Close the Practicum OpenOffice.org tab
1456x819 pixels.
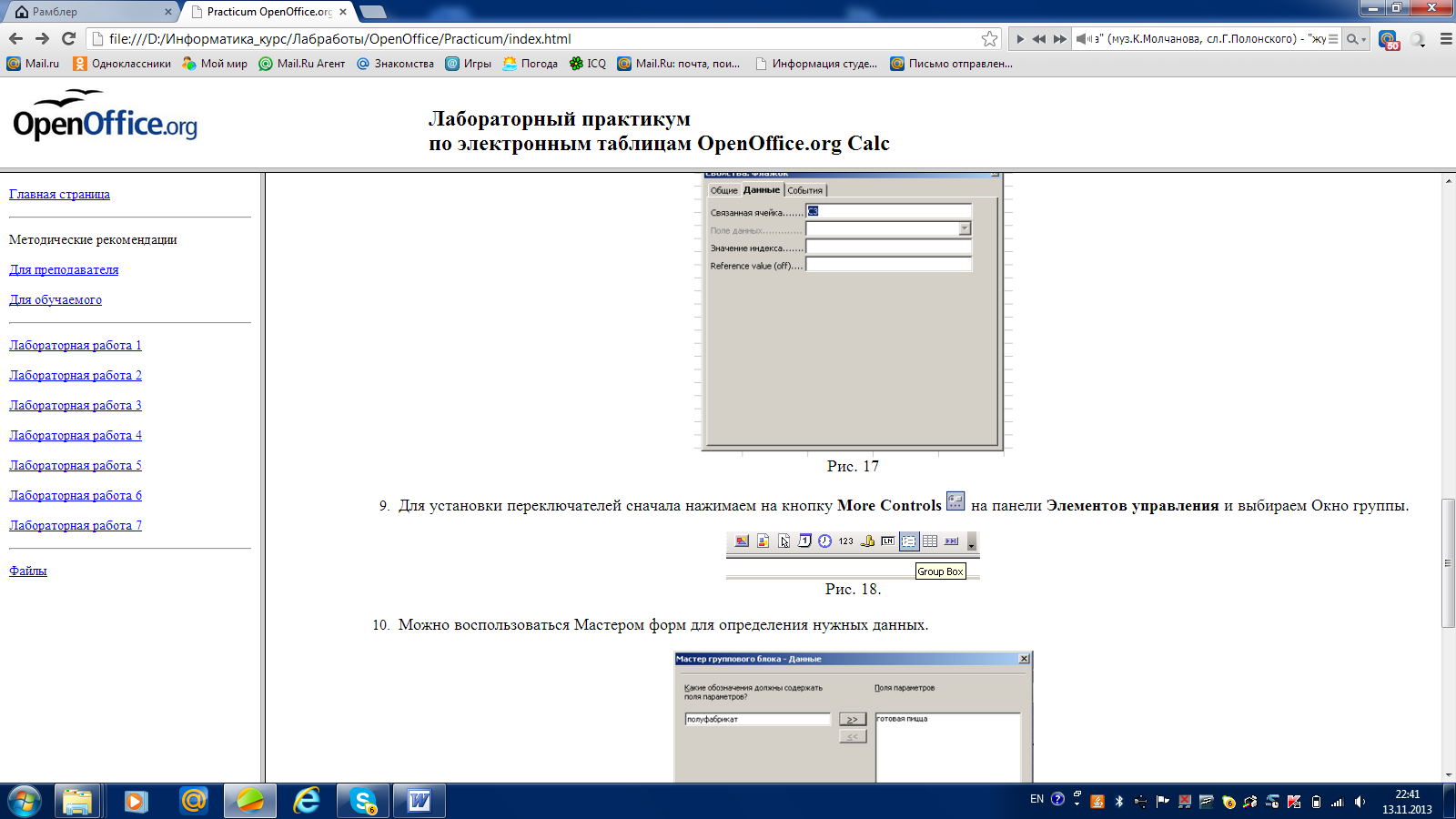click(x=343, y=12)
